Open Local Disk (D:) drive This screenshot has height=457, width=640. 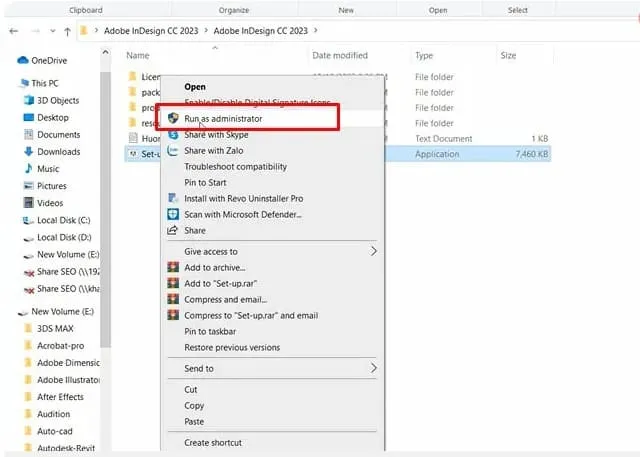[x=64, y=237]
